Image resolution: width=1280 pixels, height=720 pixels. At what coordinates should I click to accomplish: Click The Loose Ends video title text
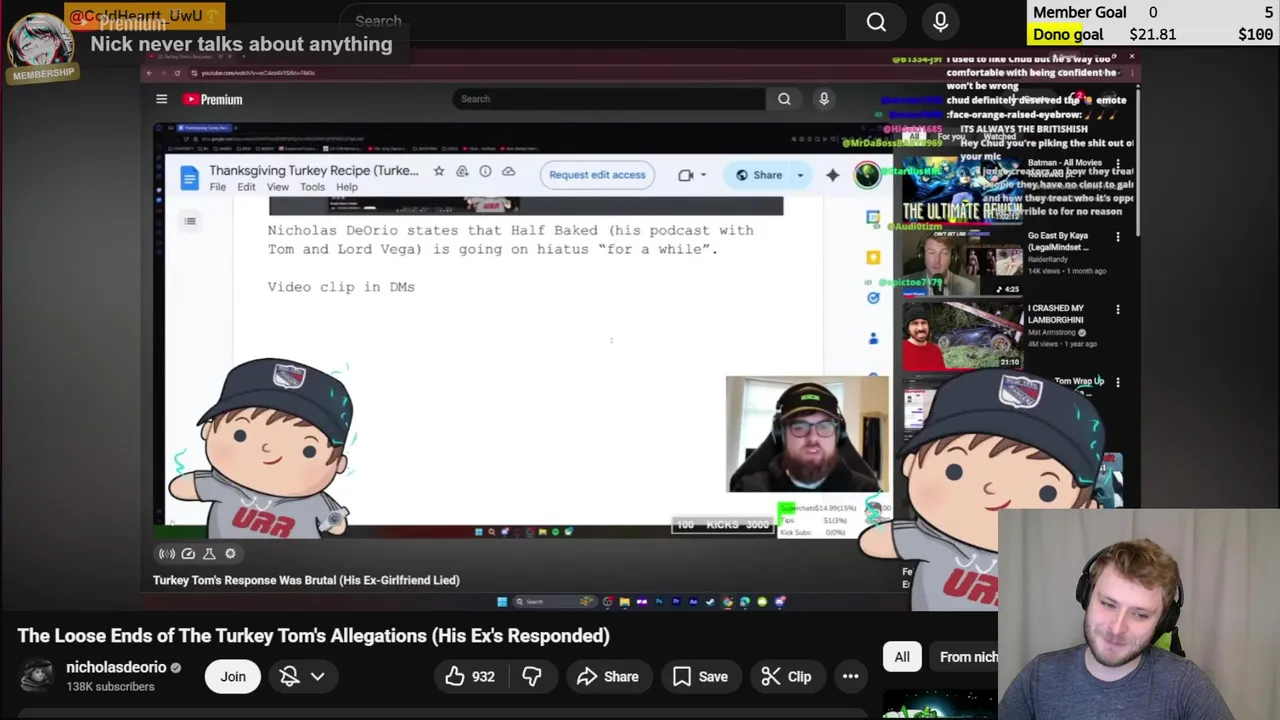tap(313, 636)
